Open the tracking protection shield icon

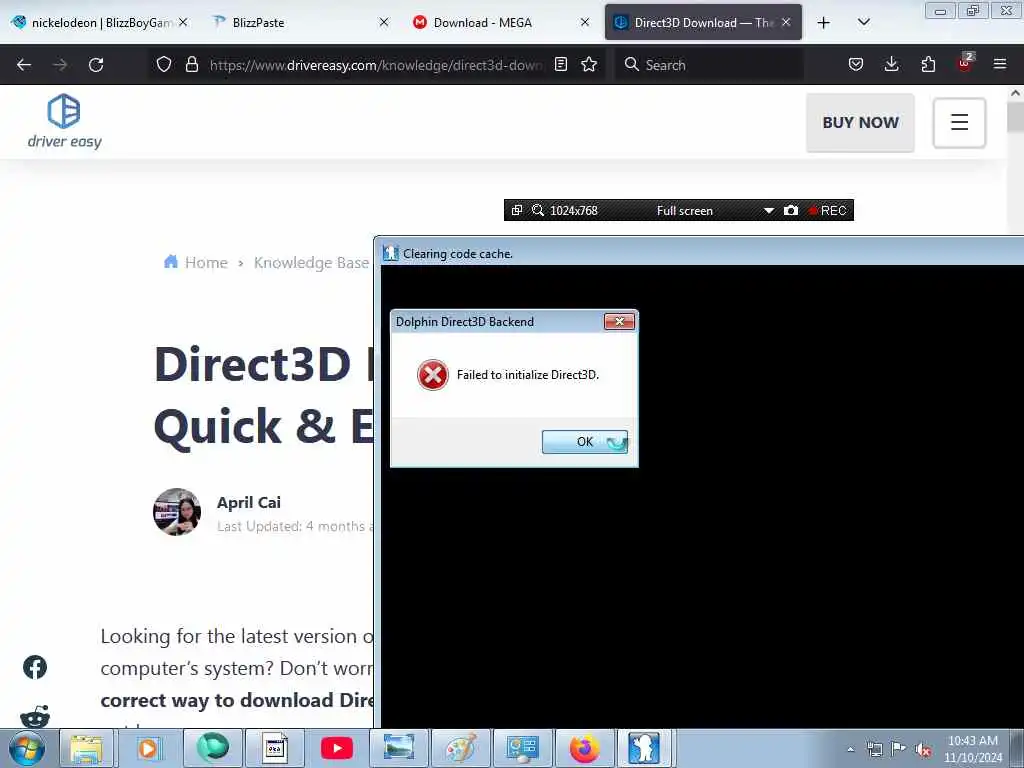click(164, 64)
